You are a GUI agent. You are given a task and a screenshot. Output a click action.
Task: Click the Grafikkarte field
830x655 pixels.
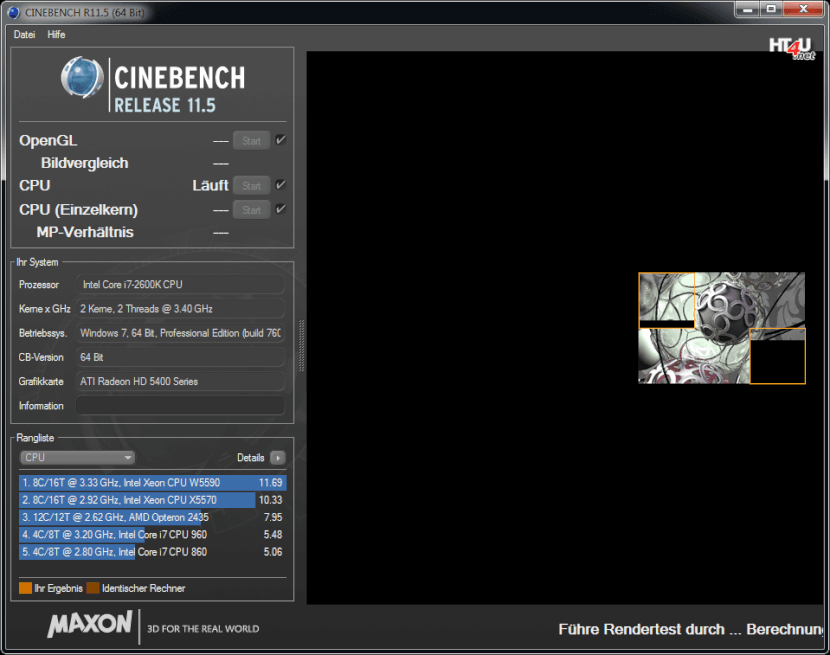tap(181, 382)
